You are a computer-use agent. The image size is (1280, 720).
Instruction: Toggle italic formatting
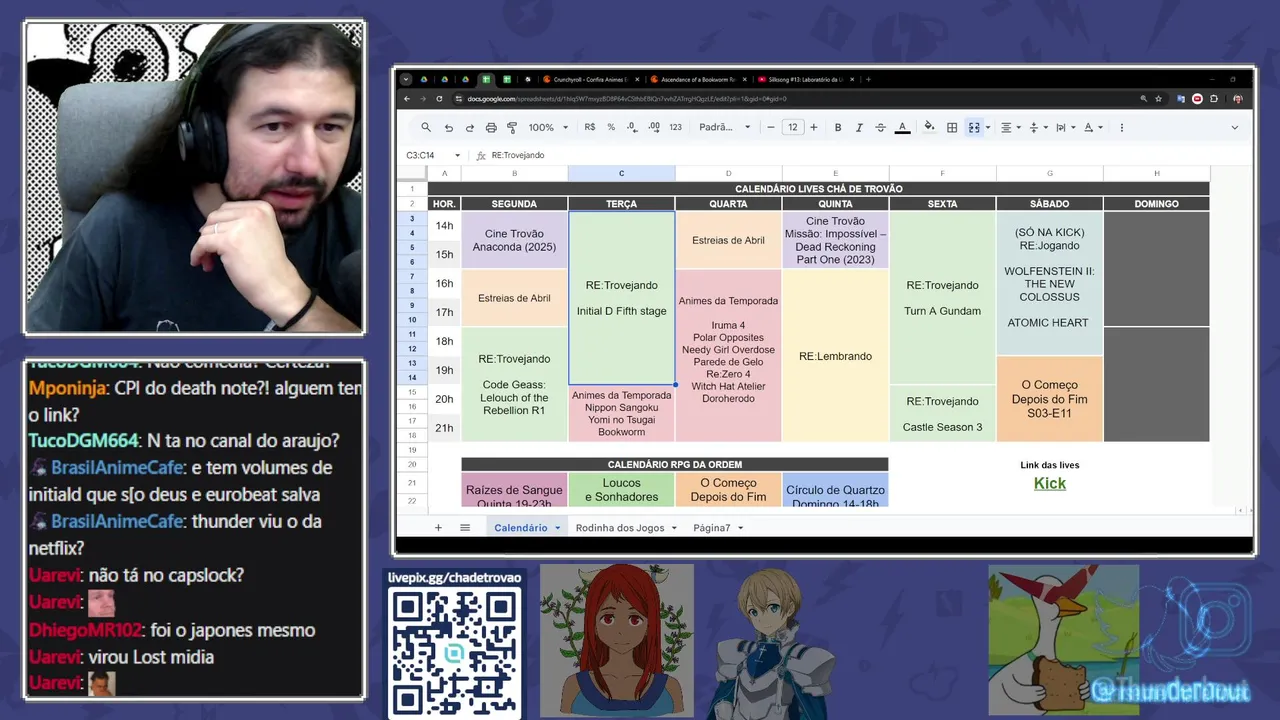coord(859,127)
